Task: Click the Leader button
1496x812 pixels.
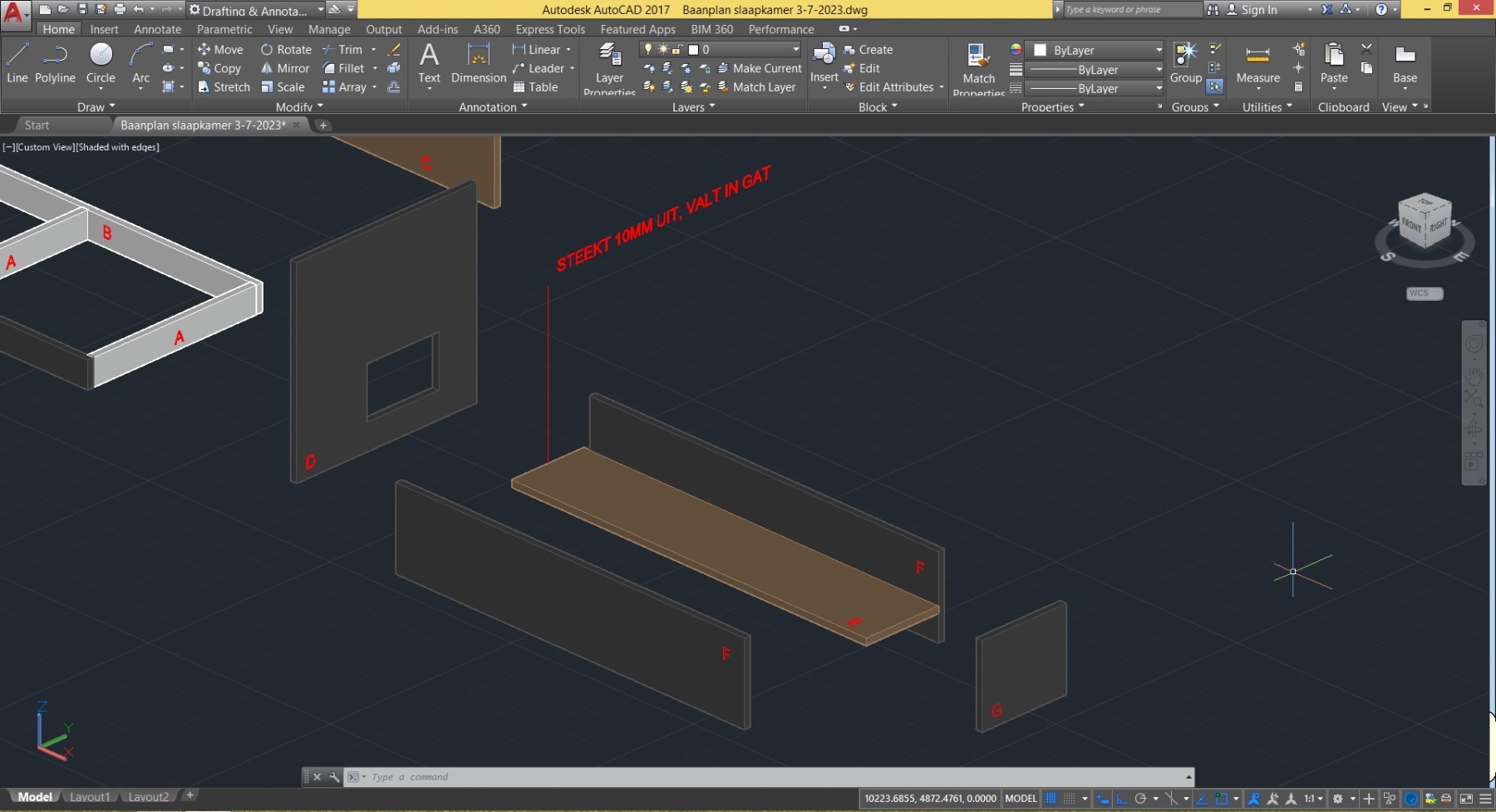Action: click(539, 68)
